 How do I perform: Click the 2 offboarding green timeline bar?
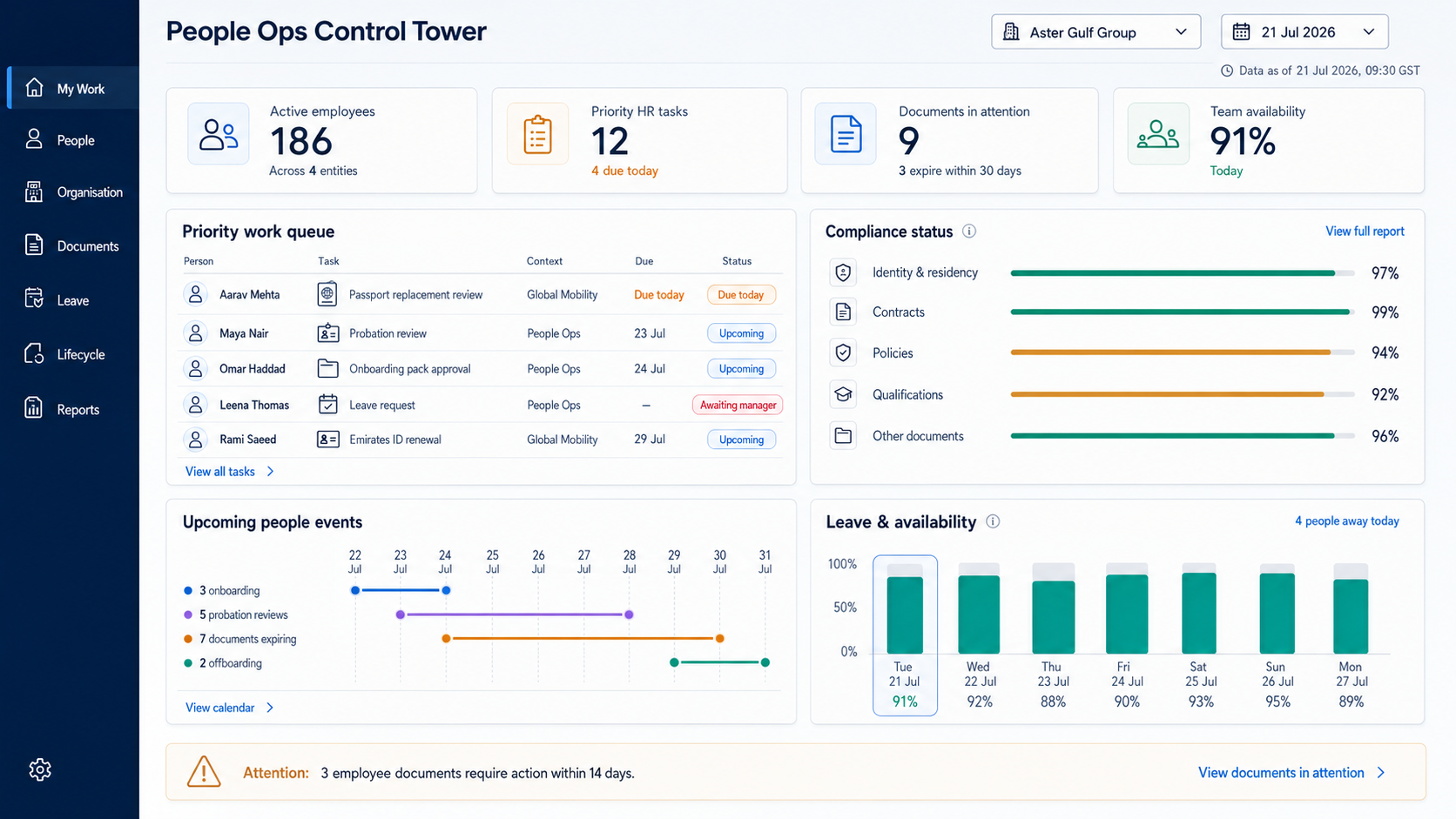[x=719, y=662]
